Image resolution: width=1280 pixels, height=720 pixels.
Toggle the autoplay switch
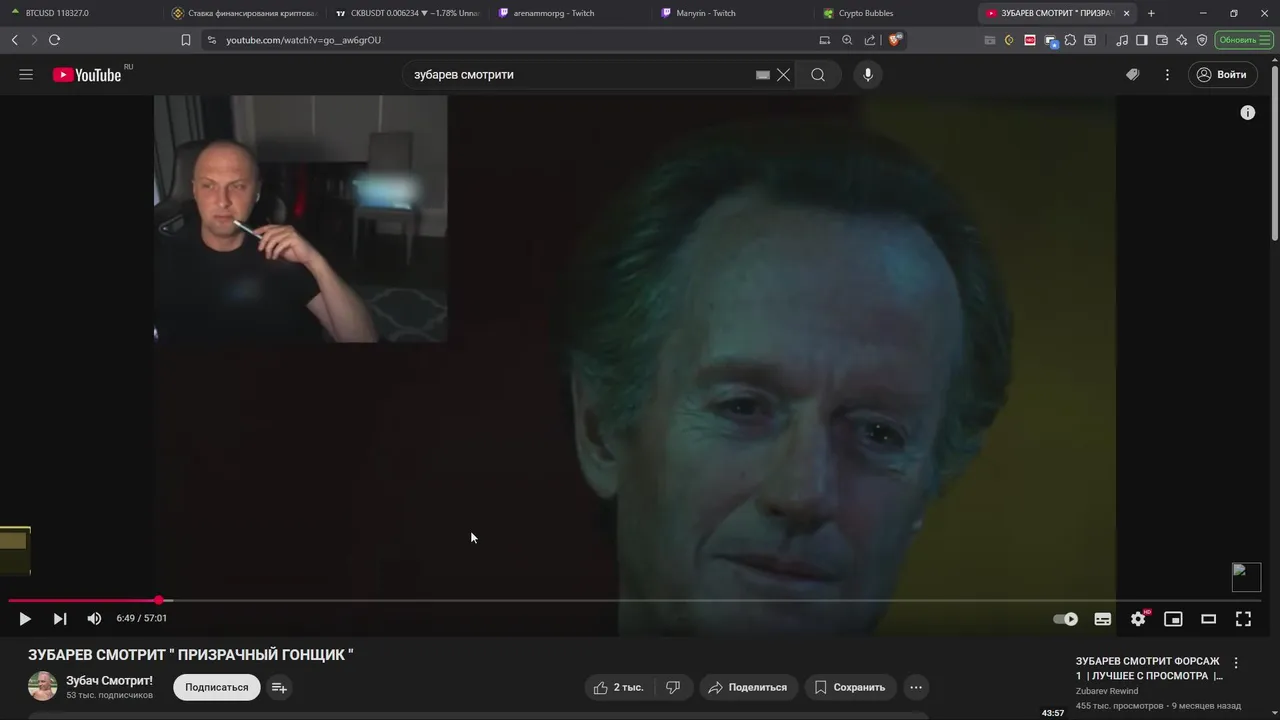pos(1066,619)
